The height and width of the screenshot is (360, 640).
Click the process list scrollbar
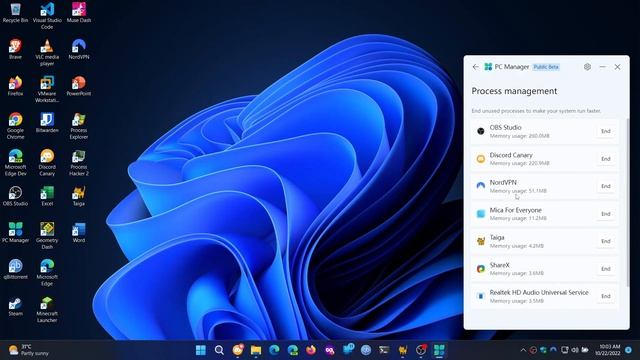tap(627, 203)
